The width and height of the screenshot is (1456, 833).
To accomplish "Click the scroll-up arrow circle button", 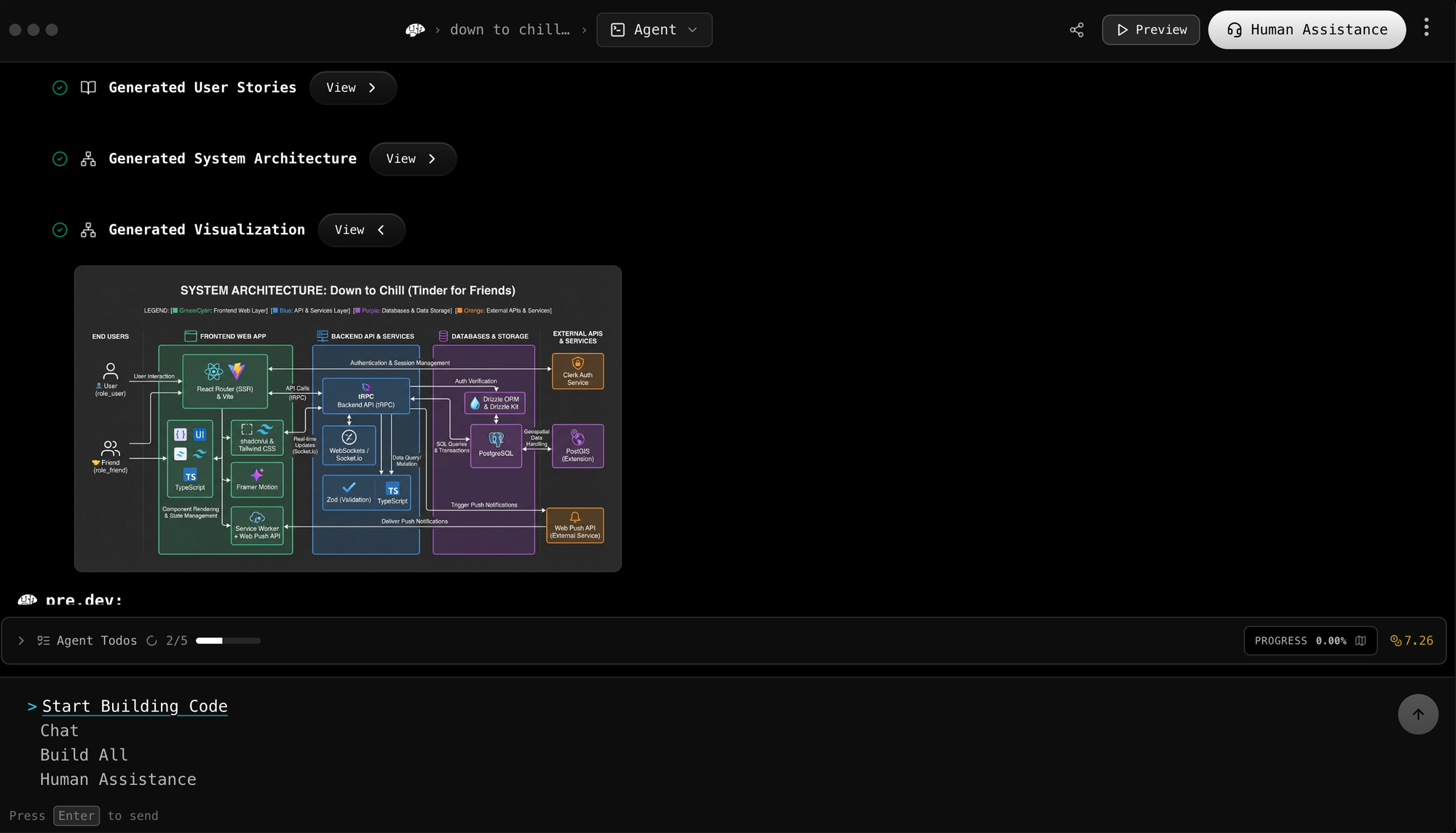I will click(x=1417, y=714).
